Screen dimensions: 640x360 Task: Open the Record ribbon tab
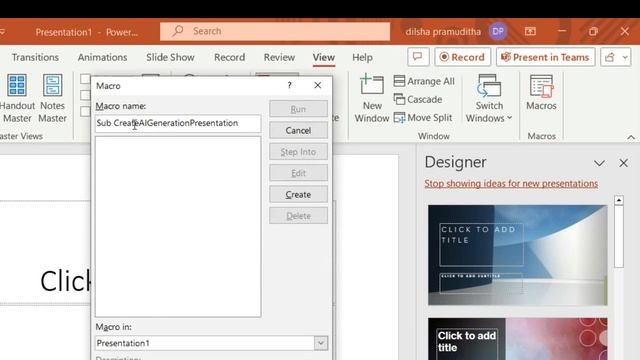coord(229,57)
